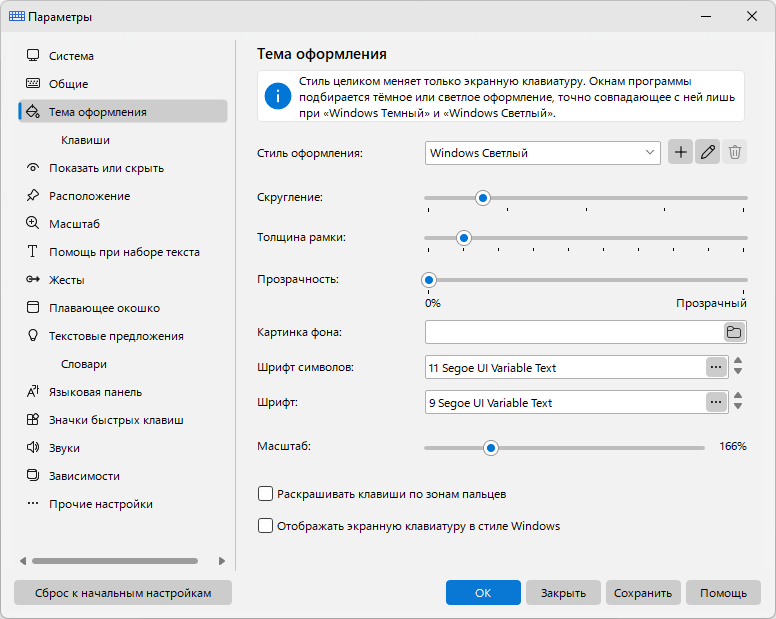Viewport: 776px width, 619px height.
Task: Click the Сохранить button
Action: pyautogui.click(x=643, y=593)
